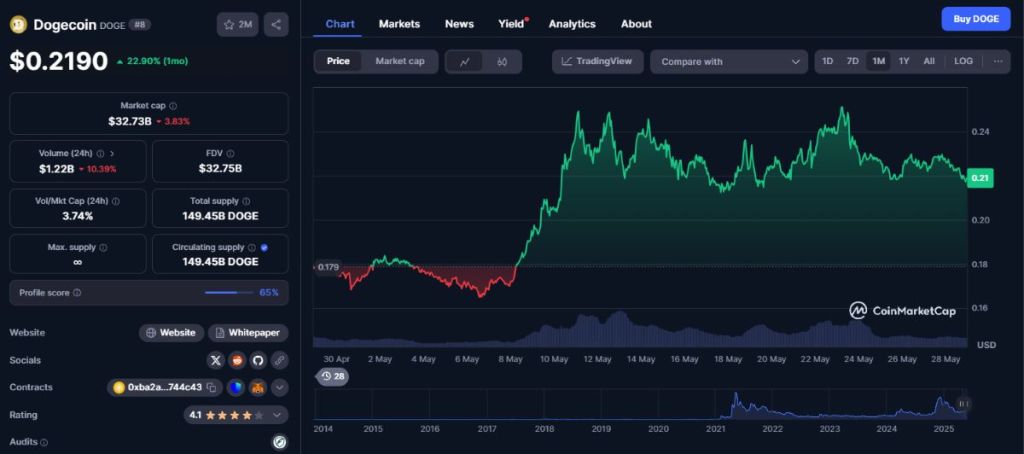
Task: Select the line chart type toggle
Action: point(464,61)
